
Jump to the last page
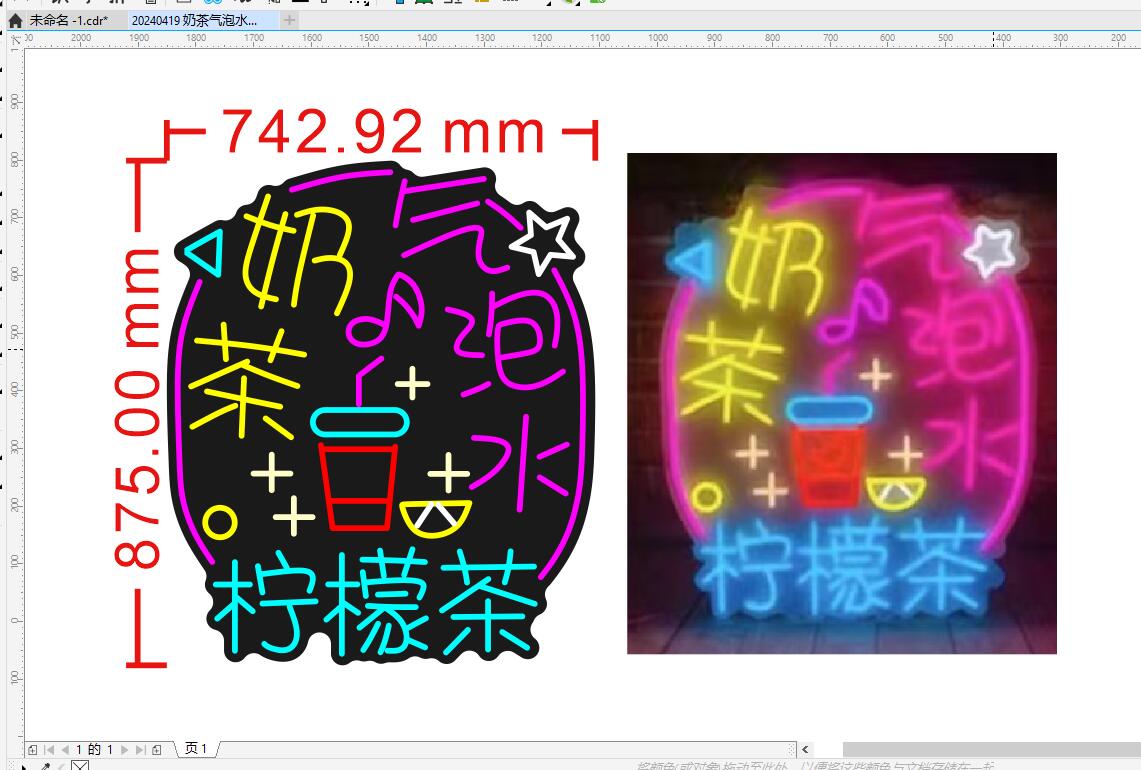click(x=140, y=749)
